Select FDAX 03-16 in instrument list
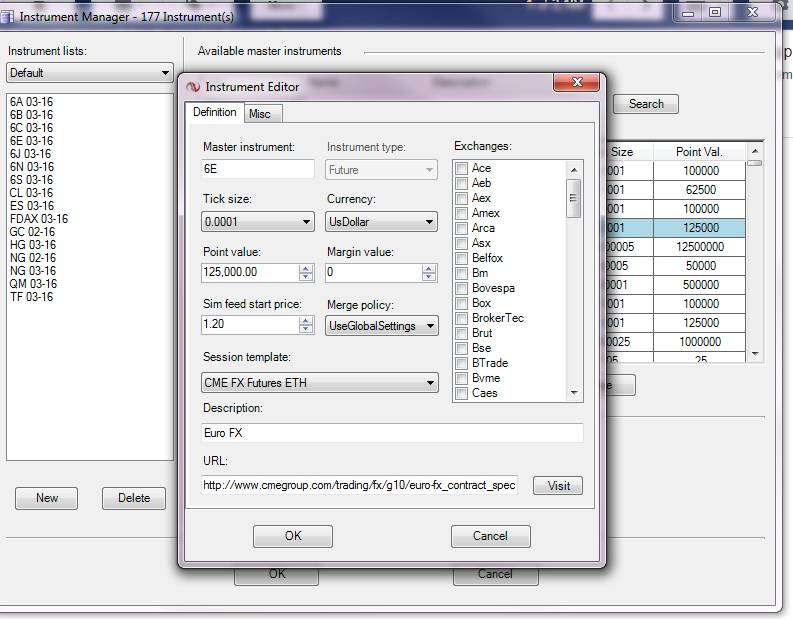Screen dimensions: 793x619 (x=38, y=218)
